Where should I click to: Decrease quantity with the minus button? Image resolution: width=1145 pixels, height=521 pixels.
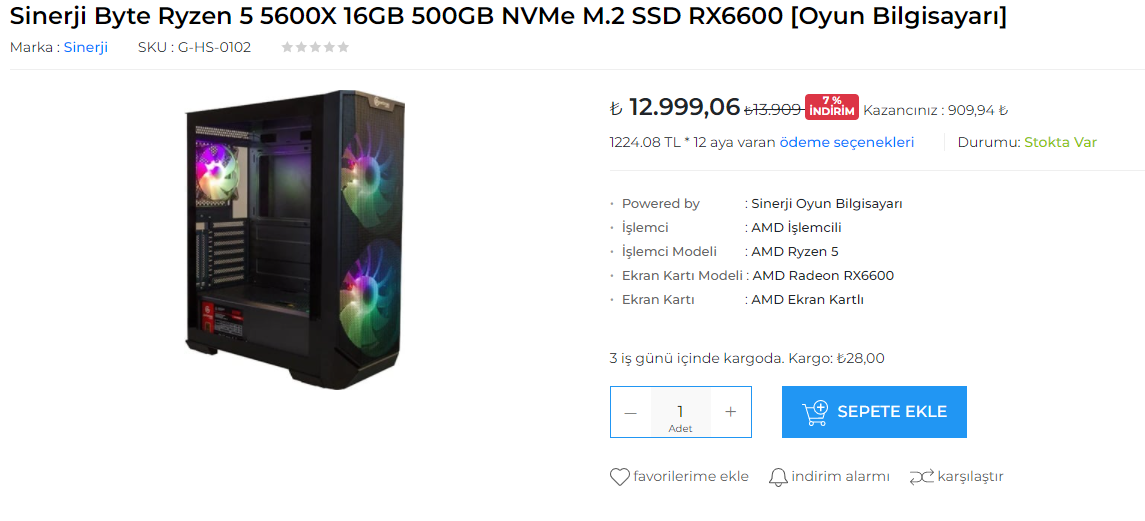click(x=630, y=412)
